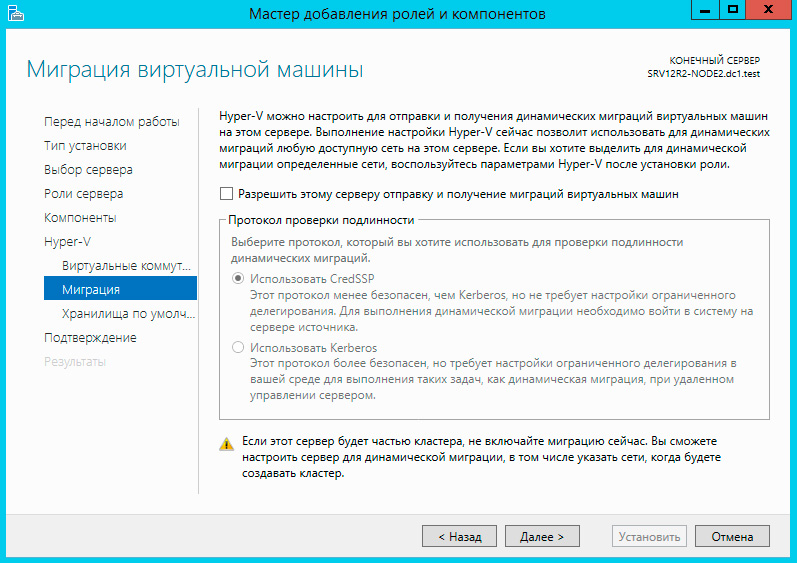
Task: Maximize the wizard window
Action: coord(733,11)
